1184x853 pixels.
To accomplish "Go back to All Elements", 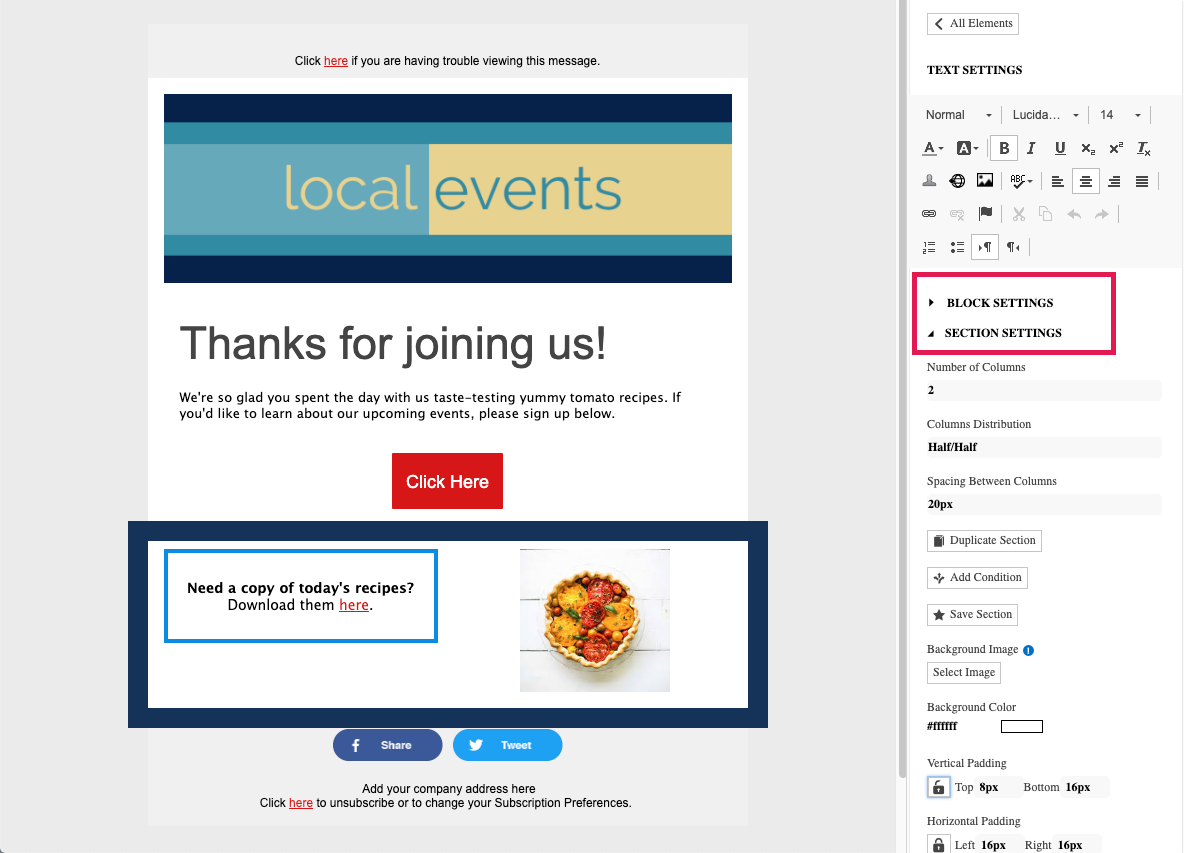I will pos(973,23).
